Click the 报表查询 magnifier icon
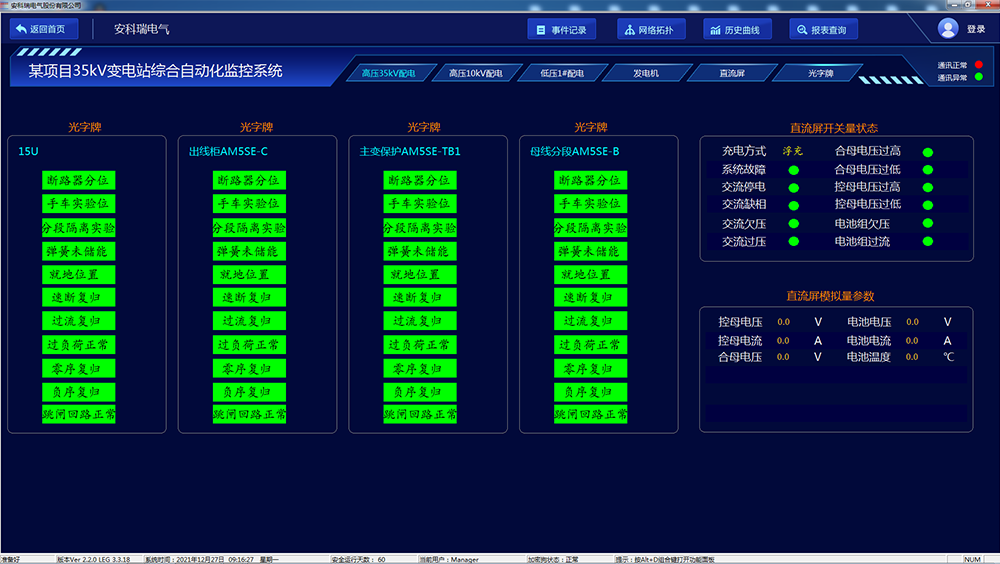 click(x=802, y=30)
